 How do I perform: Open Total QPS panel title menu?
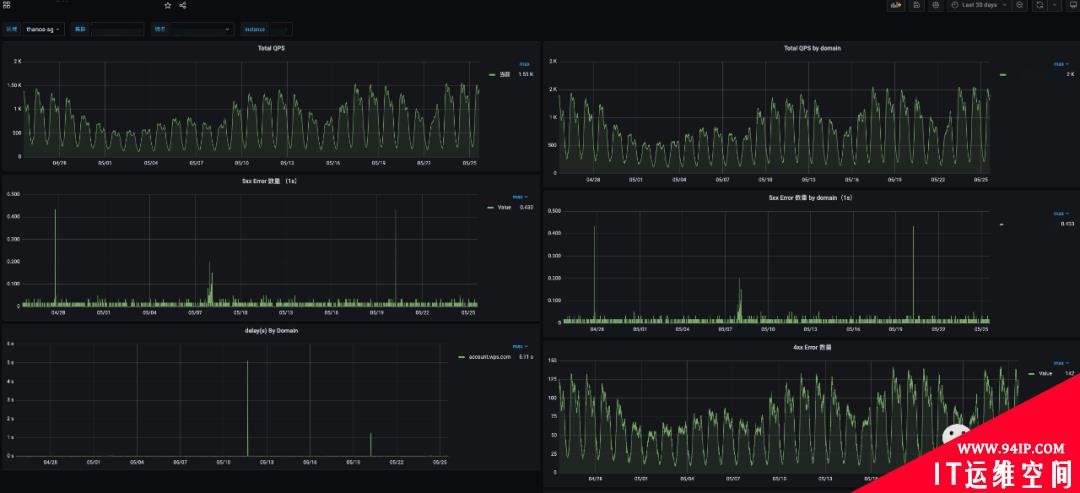coord(271,48)
